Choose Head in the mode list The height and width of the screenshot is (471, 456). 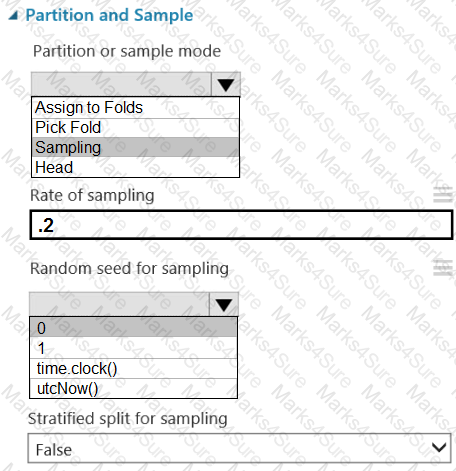click(x=135, y=167)
